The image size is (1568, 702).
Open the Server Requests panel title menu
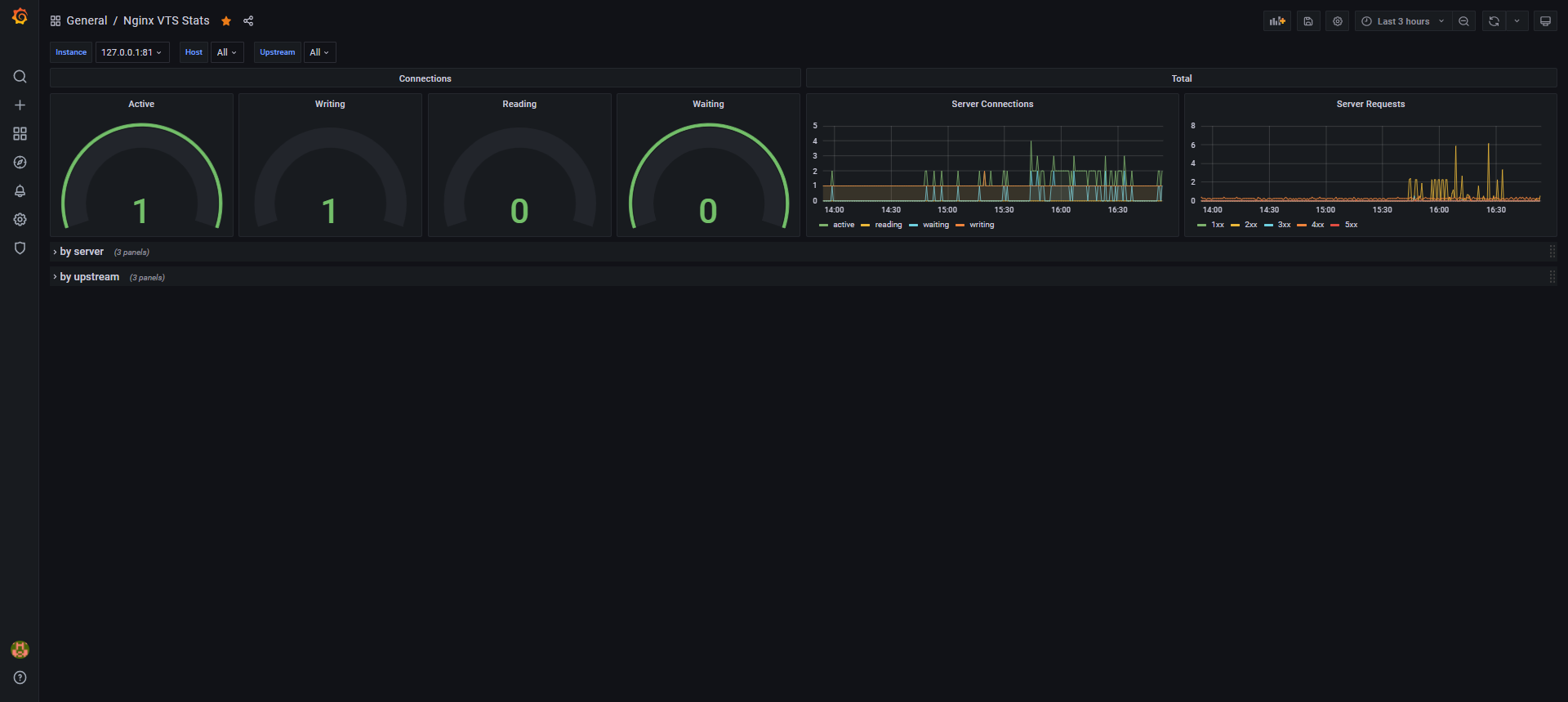pyautogui.click(x=1370, y=104)
